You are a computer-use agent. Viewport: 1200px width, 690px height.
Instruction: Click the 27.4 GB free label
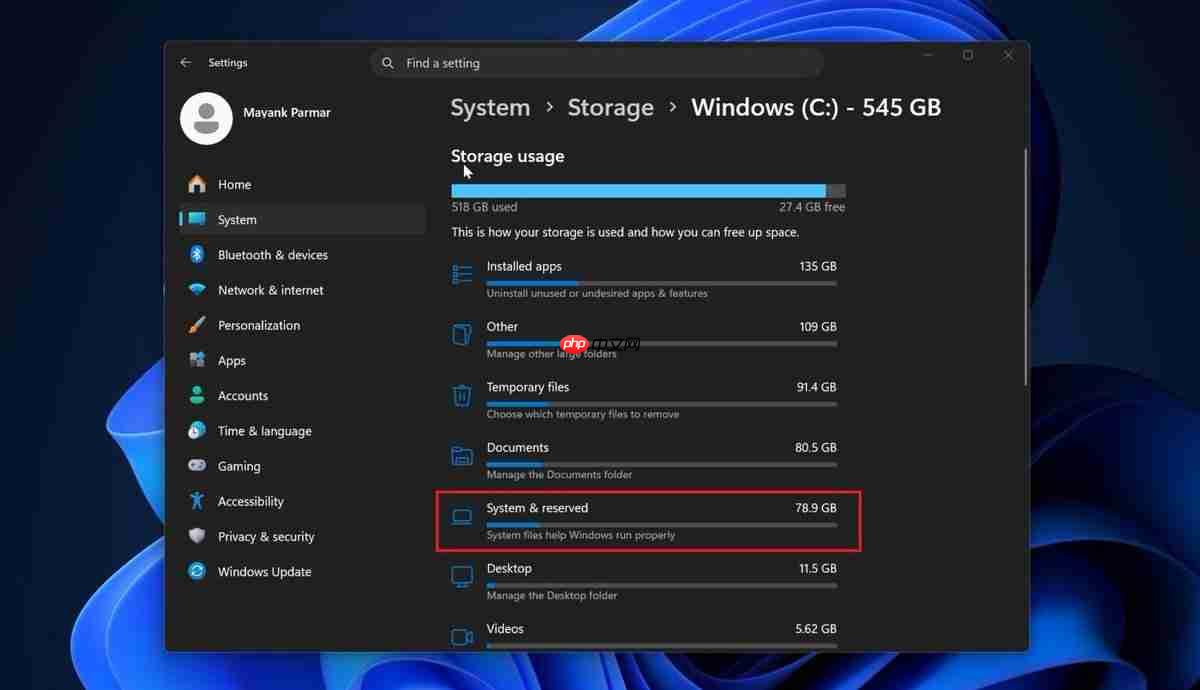(812, 207)
